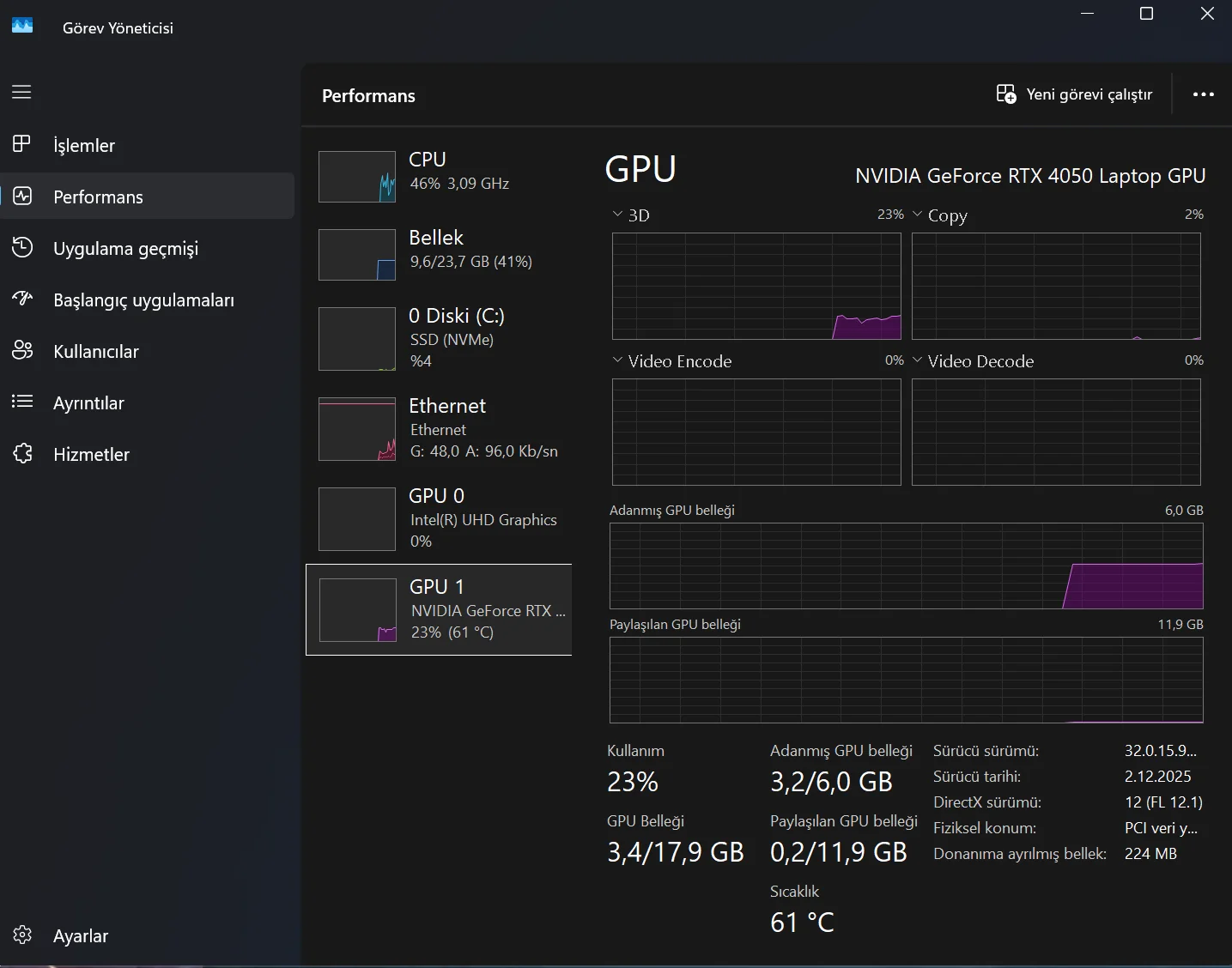Image resolution: width=1232 pixels, height=968 pixels.
Task: Click the Bellek memory usage thumbnail
Action: pyautogui.click(x=357, y=255)
